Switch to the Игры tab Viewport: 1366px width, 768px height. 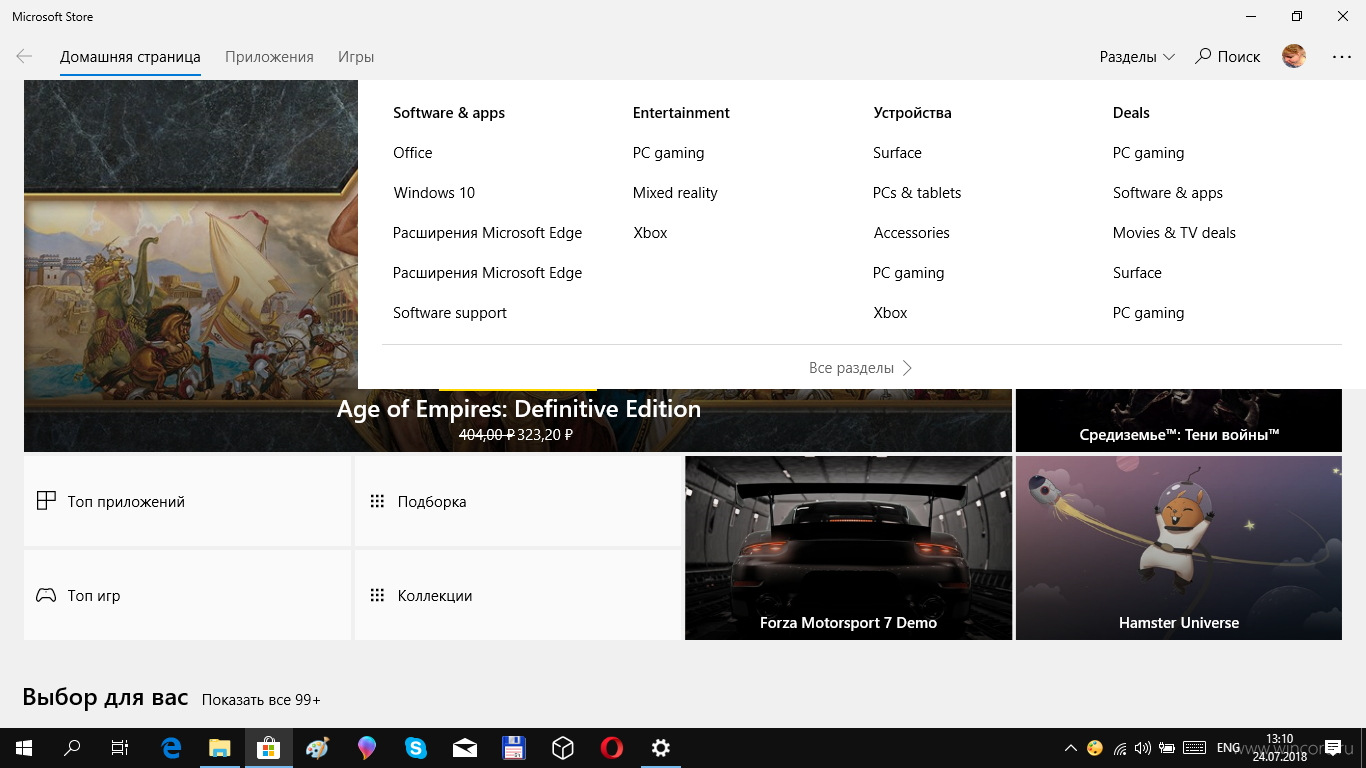[x=356, y=57]
